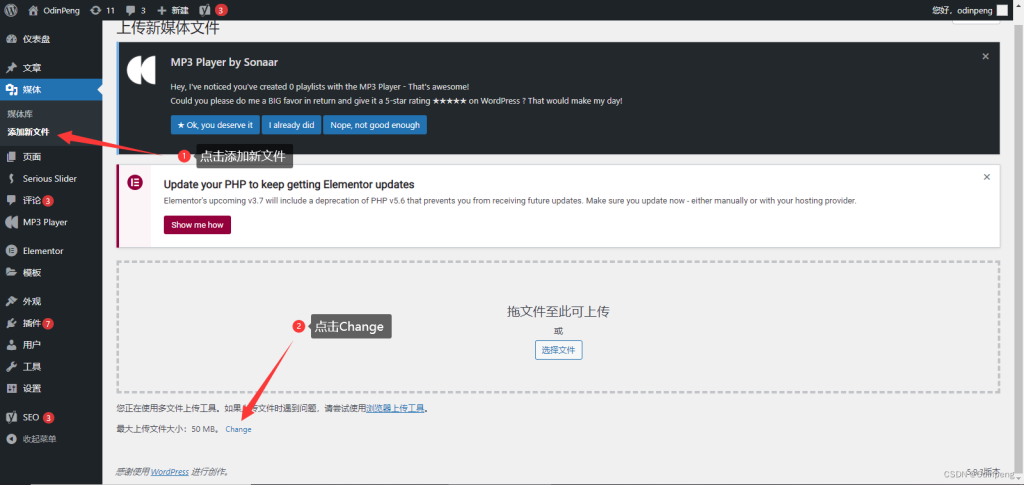This screenshot has height=485, width=1024.
Task: Click the Elementor icon in sidebar
Action: pyautogui.click(x=11, y=251)
